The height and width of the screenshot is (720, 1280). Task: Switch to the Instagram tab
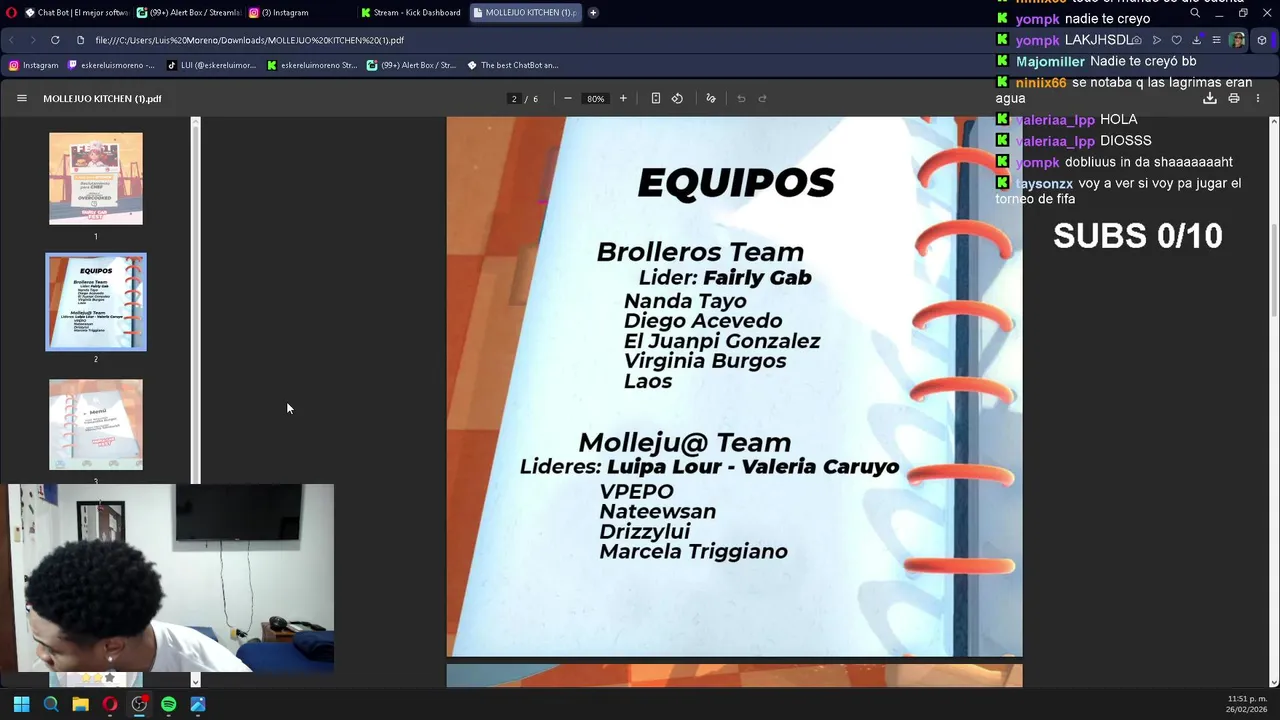[x=299, y=12]
